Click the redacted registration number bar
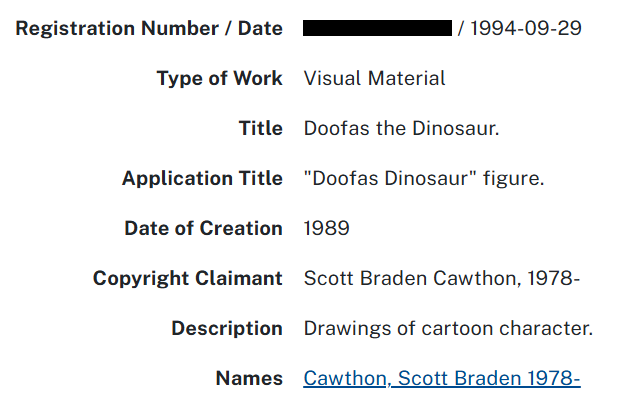This screenshot has width=630, height=414. (x=377, y=28)
